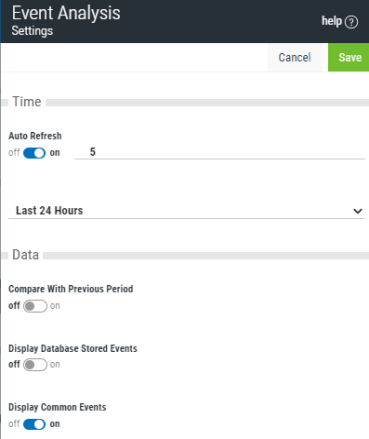
Task: Click the "off" label beside Auto Refresh
Action: (x=14, y=153)
